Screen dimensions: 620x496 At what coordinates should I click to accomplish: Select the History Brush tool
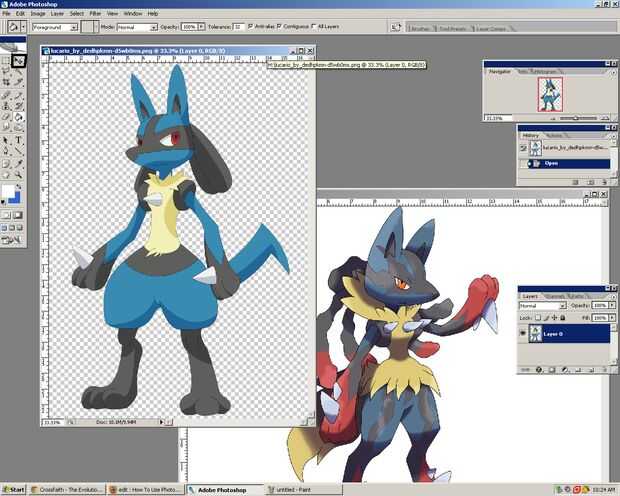pyautogui.click(x=18, y=106)
